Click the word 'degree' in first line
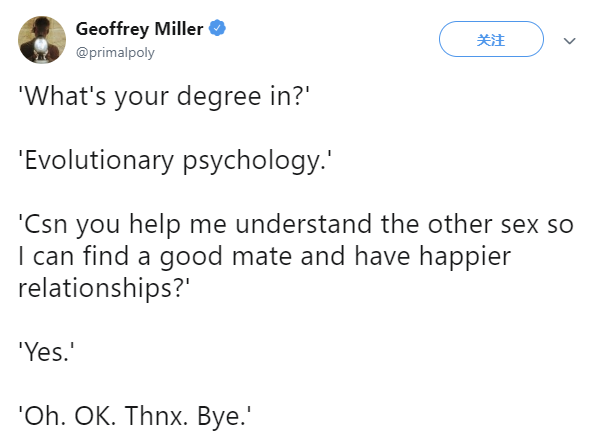This screenshot has height=438, width=605. 219,96
